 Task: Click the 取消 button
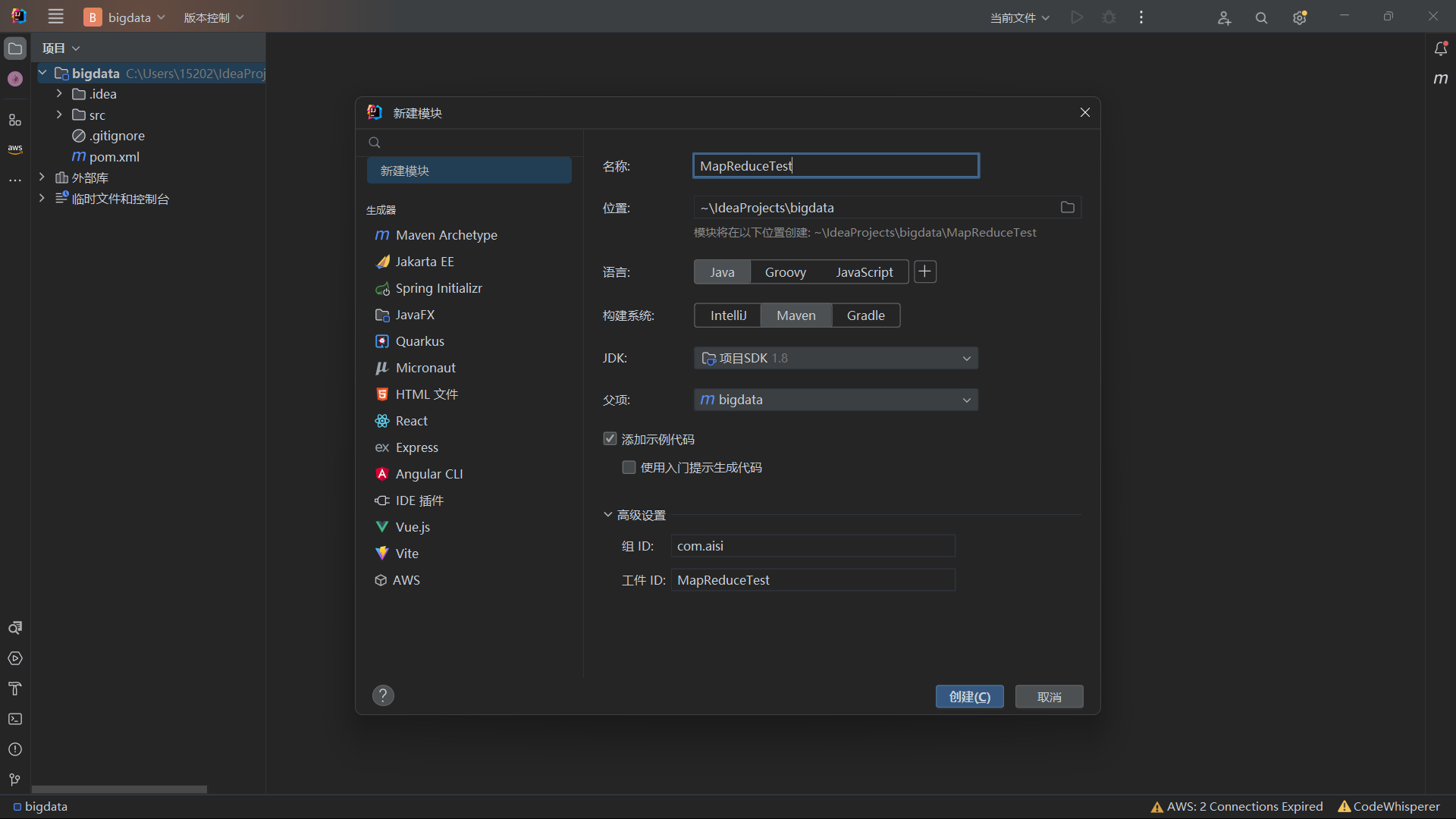pyautogui.click(x=1049, y=697)
